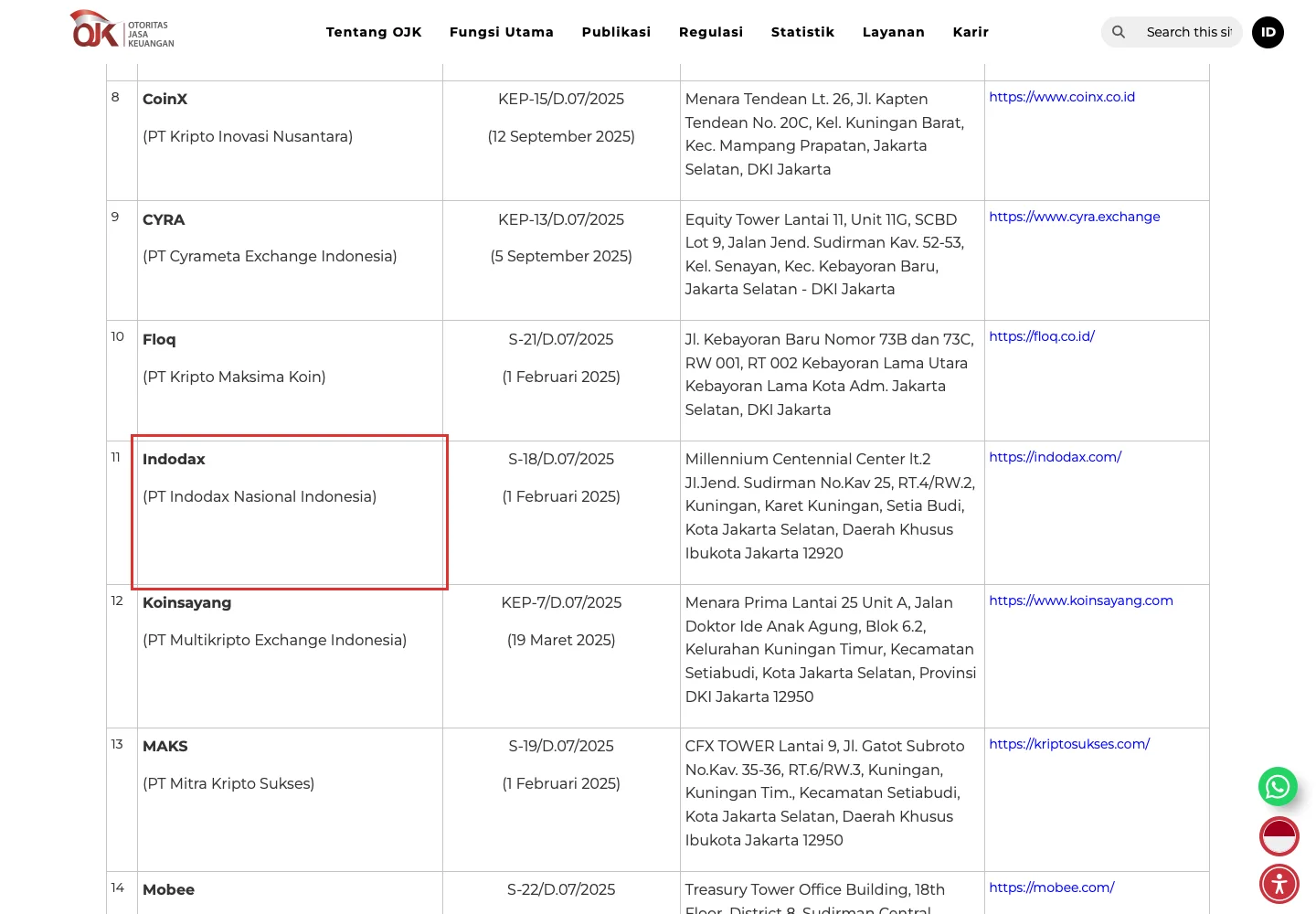The height and width of the screenshot is (914, 1316).
Task: Select the CoinX name text
Action: [164, 99]
